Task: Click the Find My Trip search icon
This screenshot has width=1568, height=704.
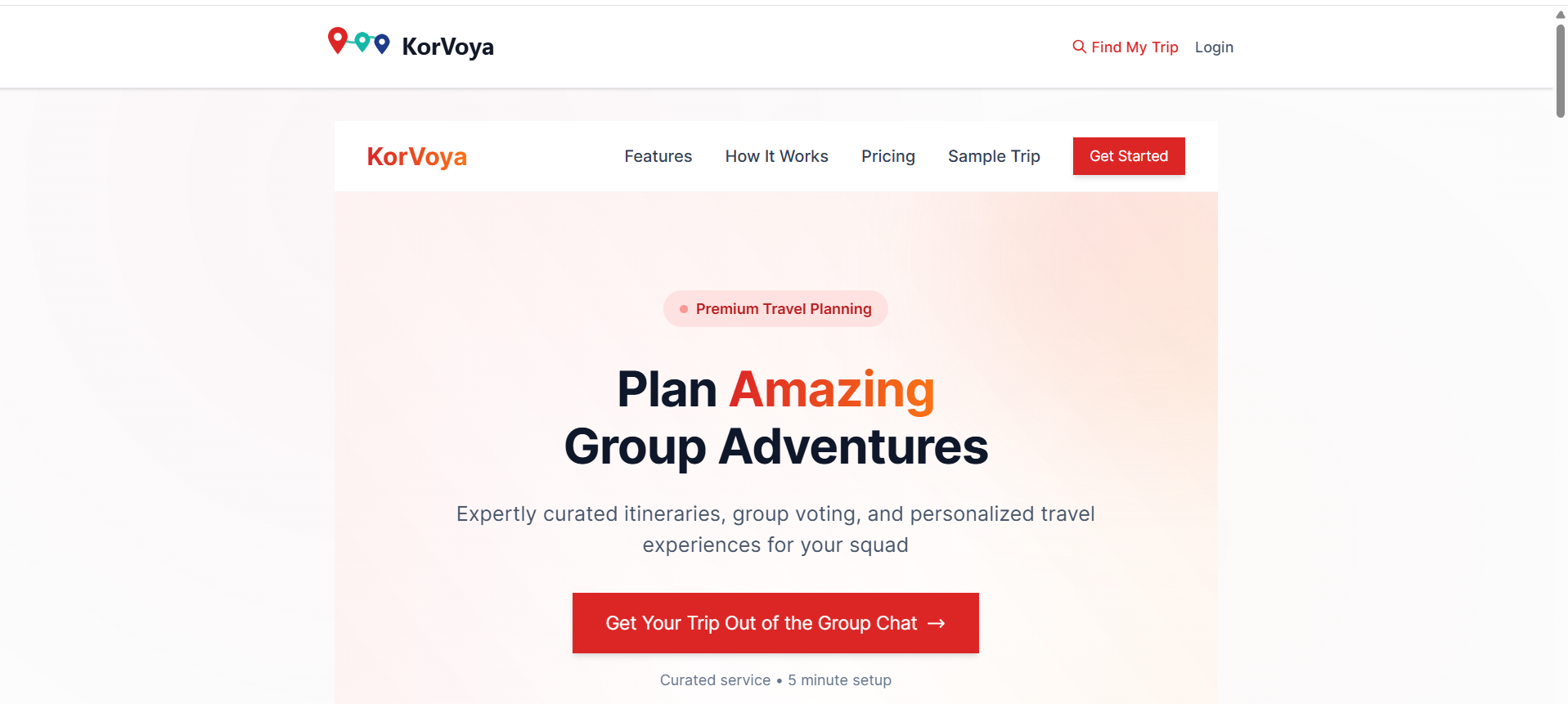Action: pos(1080,47)
